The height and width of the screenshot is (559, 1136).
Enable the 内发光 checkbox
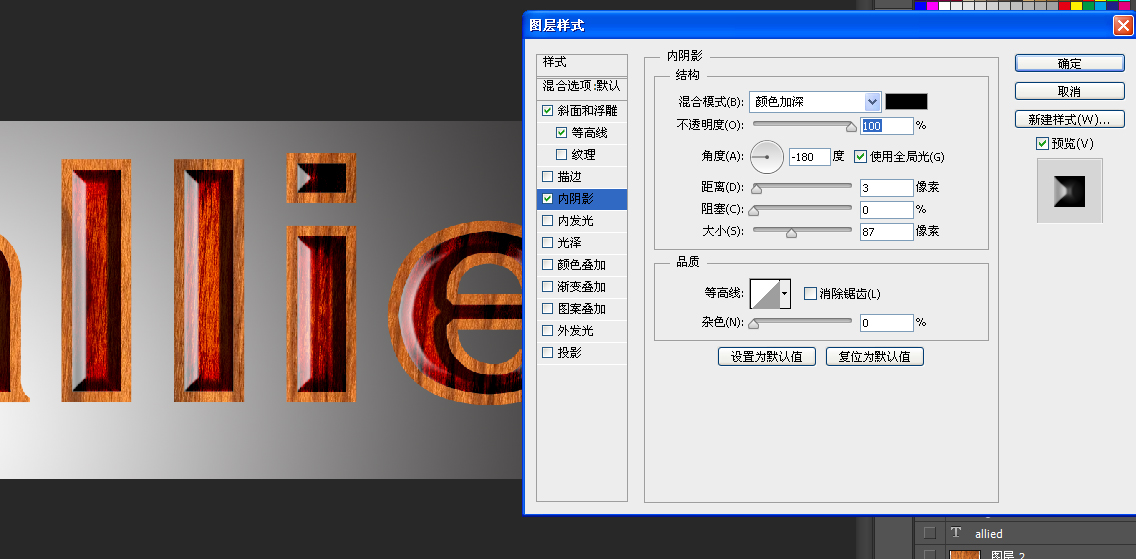[x=548, y=220]
